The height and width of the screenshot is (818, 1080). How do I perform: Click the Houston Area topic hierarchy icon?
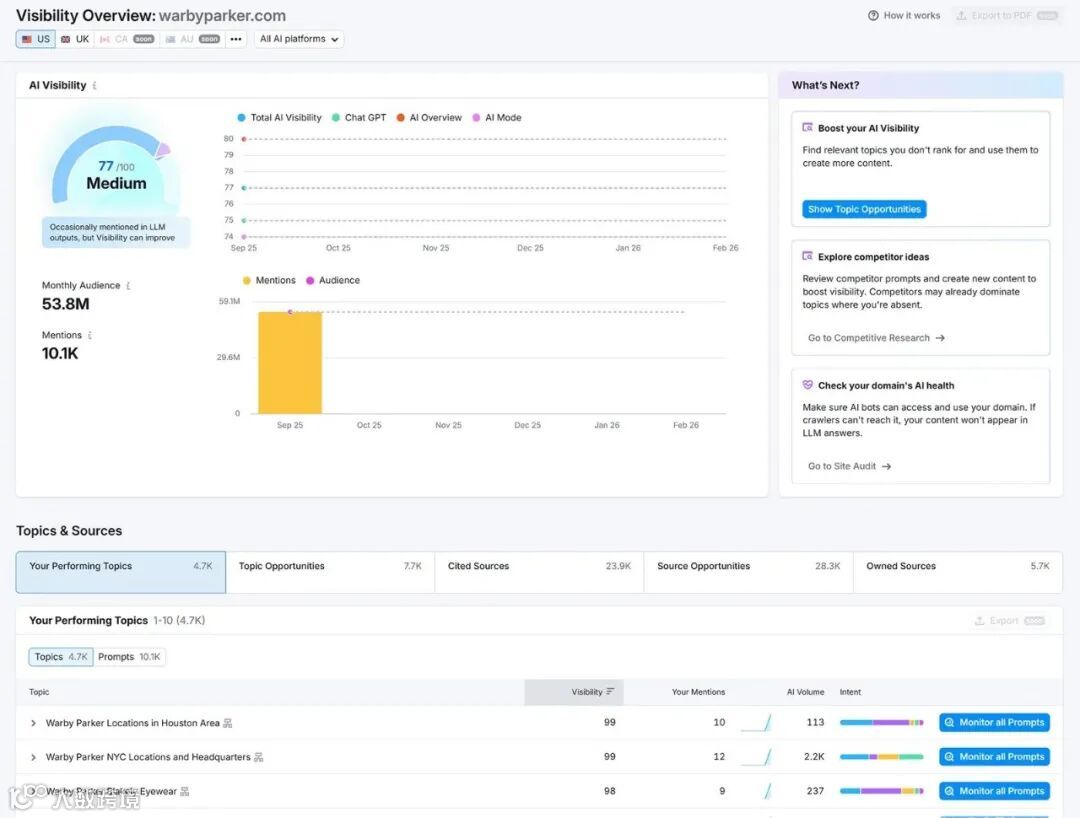pos(227,723)
